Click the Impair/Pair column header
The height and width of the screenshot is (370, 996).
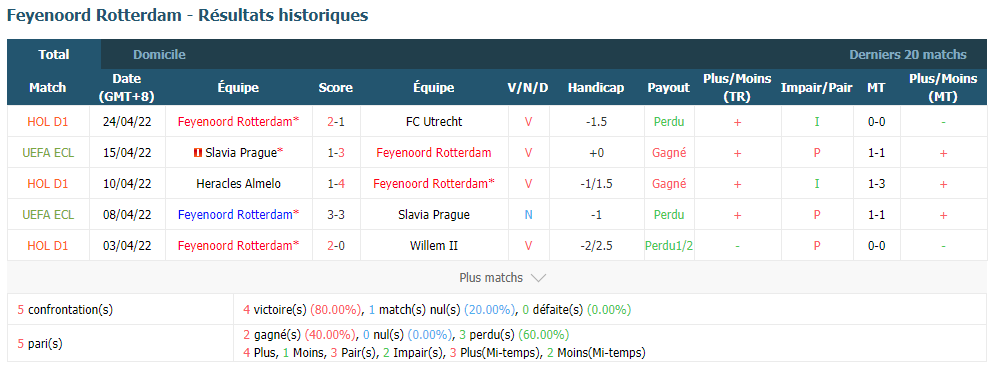click(x=816, y=88)
